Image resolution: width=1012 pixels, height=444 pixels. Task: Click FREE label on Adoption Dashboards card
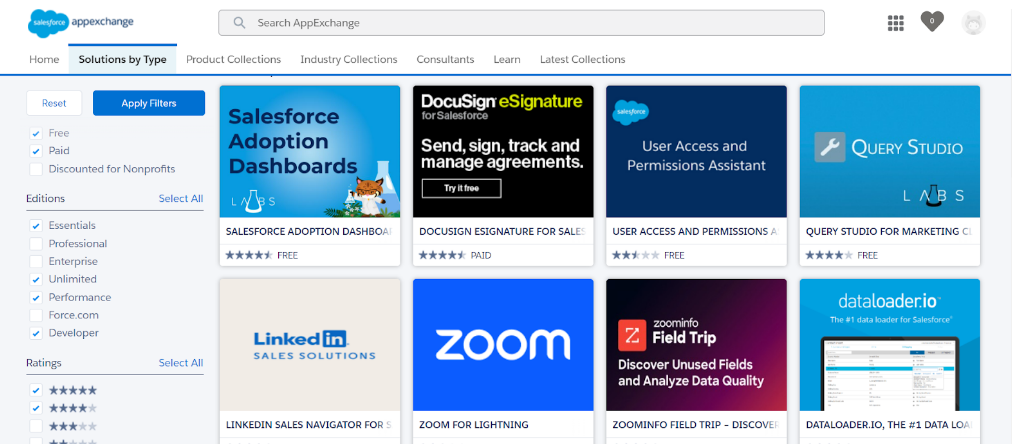tap(287, 256)
